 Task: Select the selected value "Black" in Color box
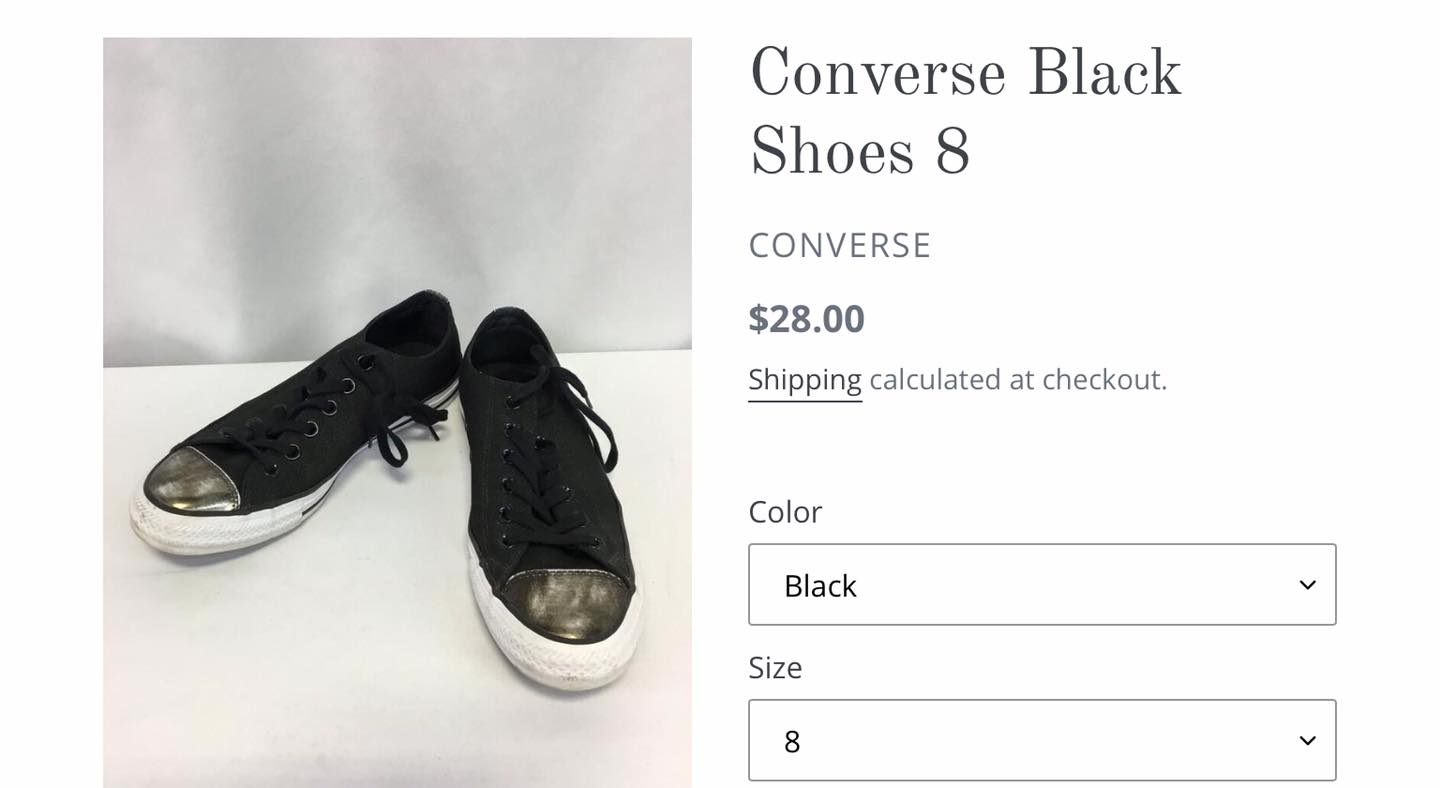click(820, 586)
